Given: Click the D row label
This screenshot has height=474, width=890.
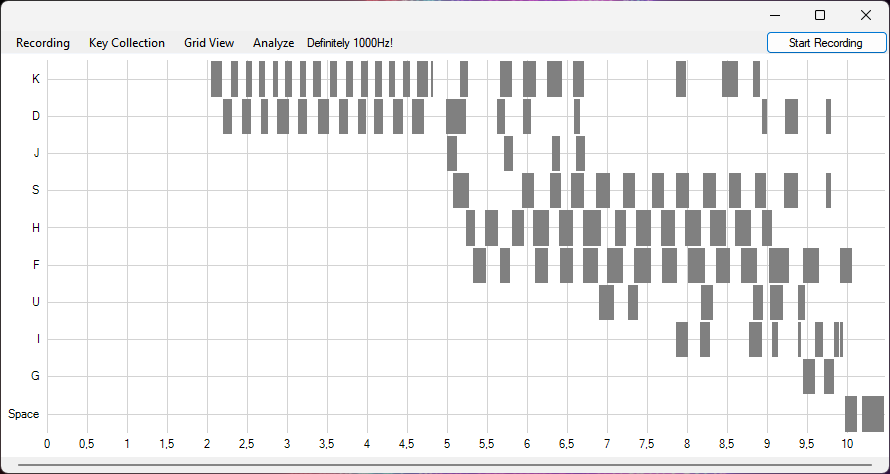Looking at the screenshot, I should [x=36, y=116].
